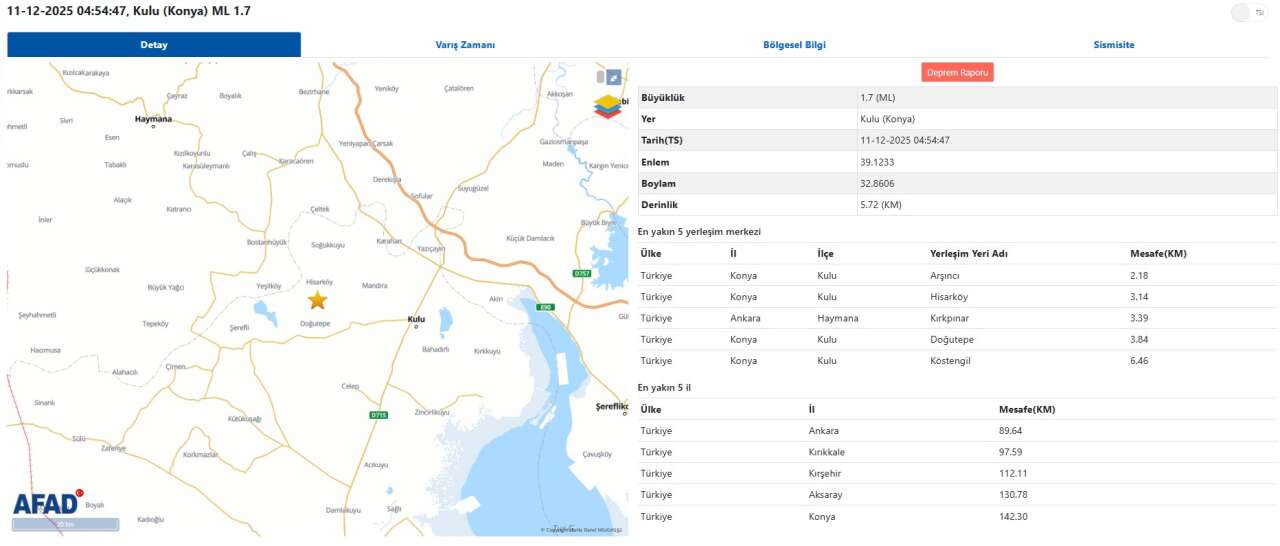Select the Sismisite tab
Viewport: 1280px width, 546px height.
pos(1113,45)
